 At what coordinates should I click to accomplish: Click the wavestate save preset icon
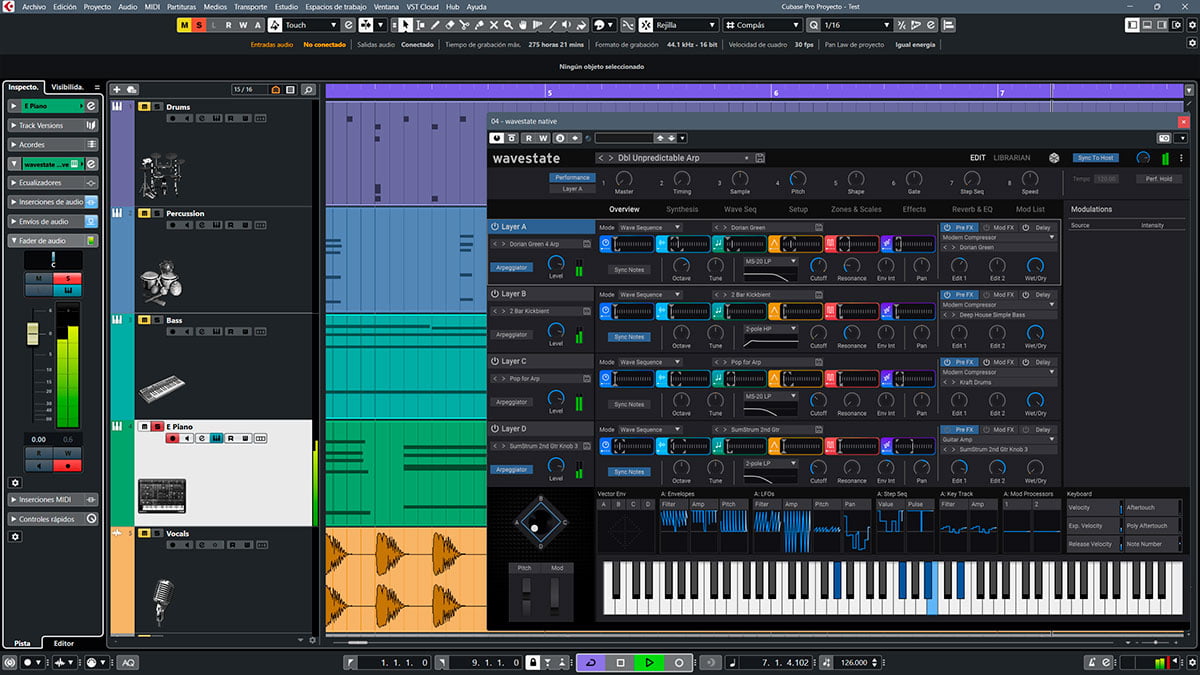coord(761,158)
